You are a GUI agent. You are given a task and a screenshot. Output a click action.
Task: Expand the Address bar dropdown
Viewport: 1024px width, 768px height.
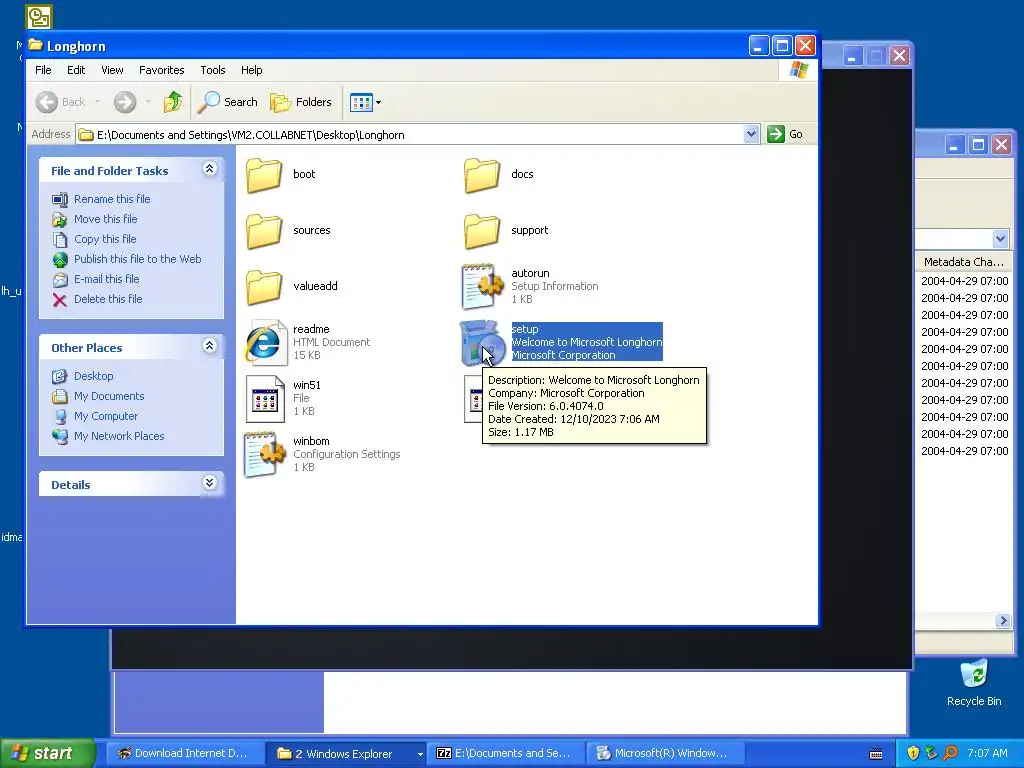(x=751, y=135)
